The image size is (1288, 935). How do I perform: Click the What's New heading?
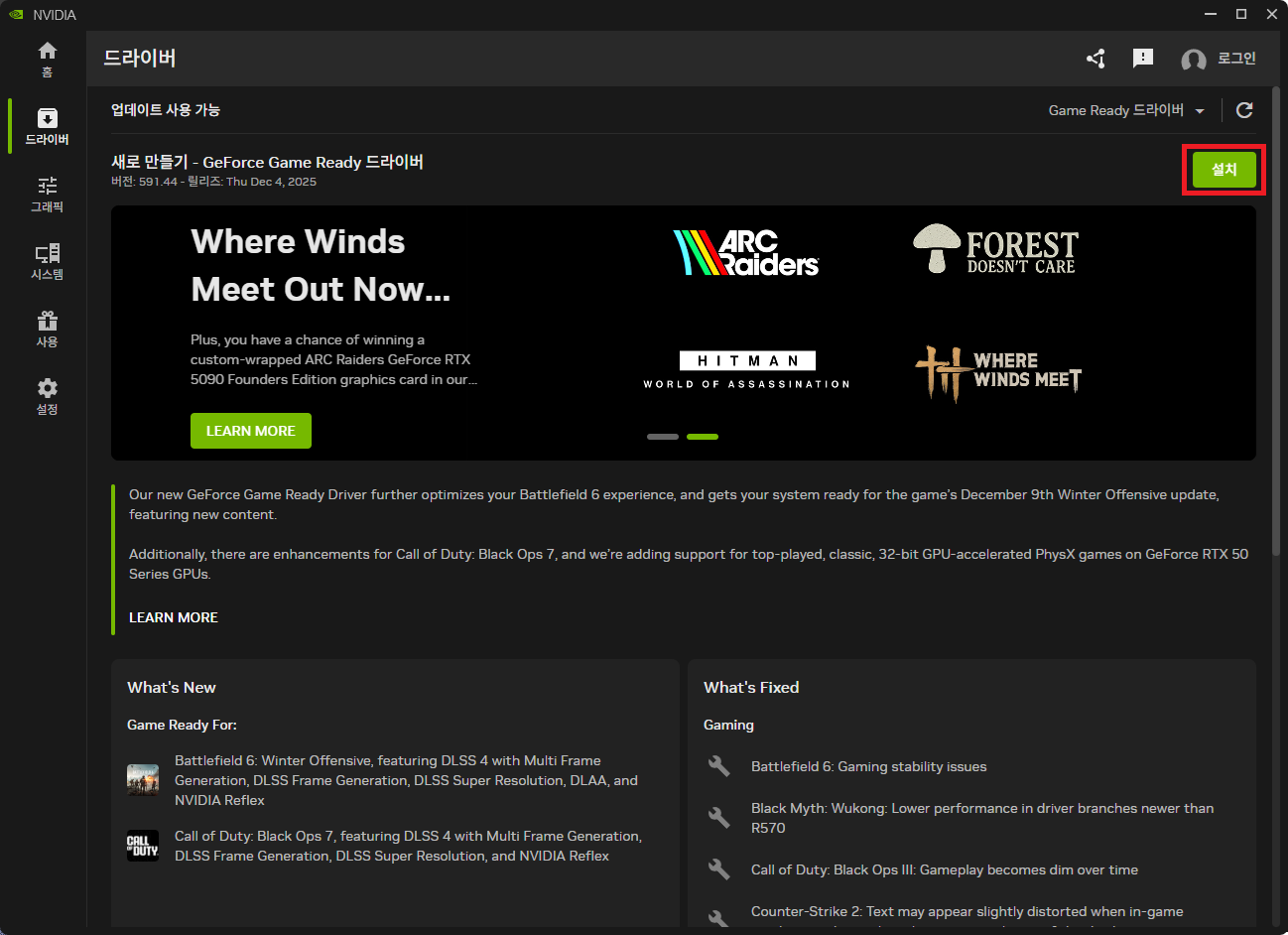coord(172,687)
